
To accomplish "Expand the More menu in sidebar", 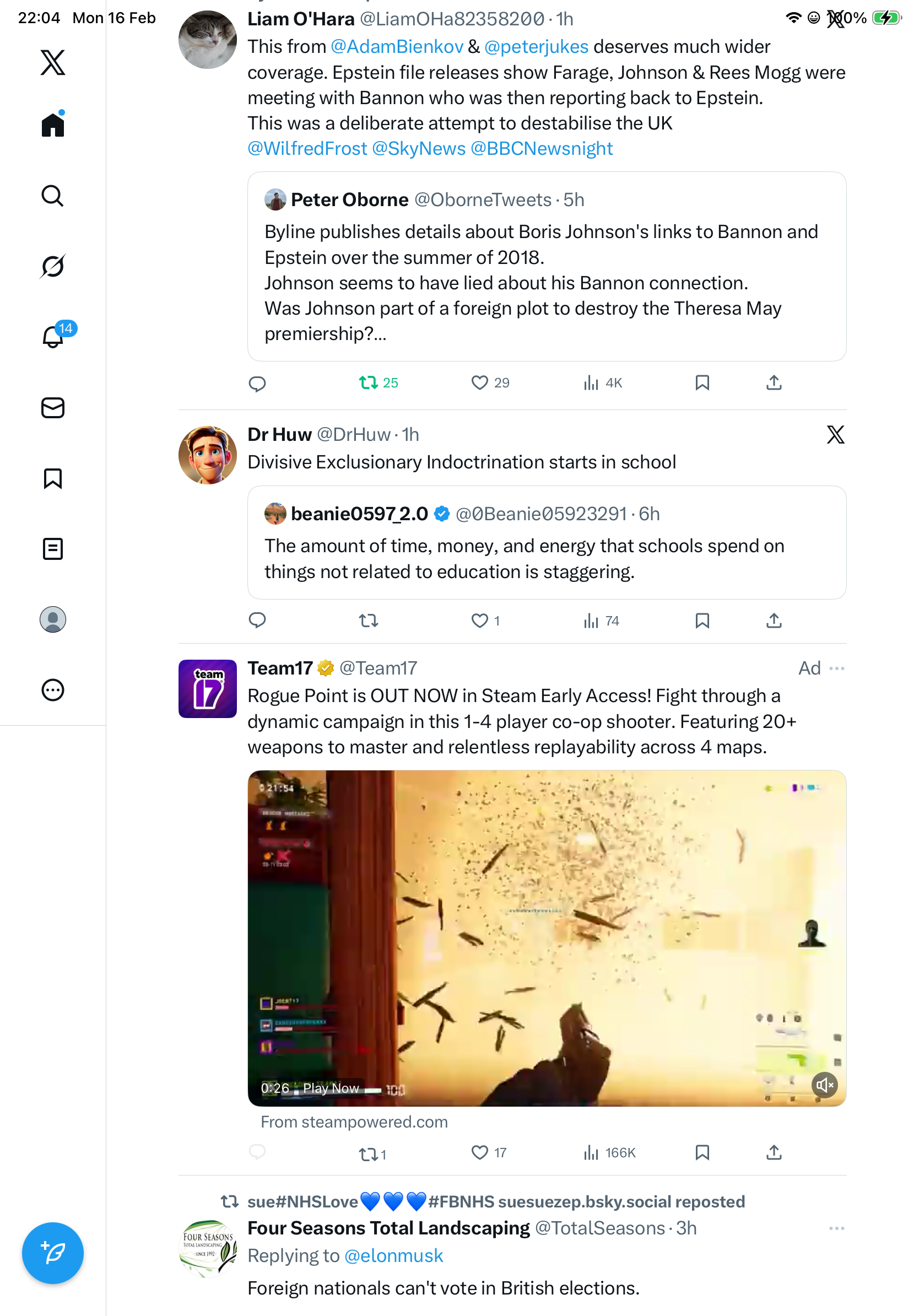I will pyautogui.click(x=53, y=689).
